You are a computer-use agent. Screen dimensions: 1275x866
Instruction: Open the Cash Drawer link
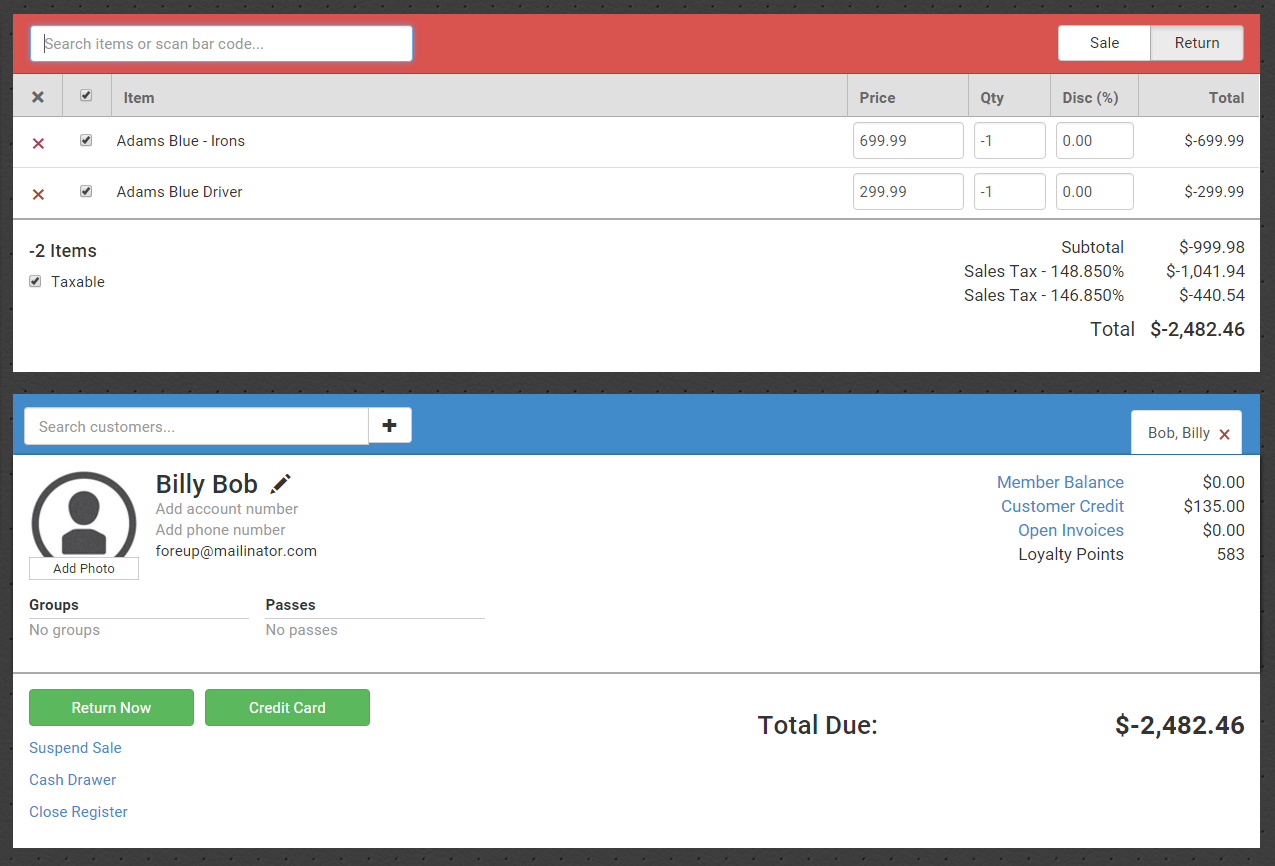[73, 780]
